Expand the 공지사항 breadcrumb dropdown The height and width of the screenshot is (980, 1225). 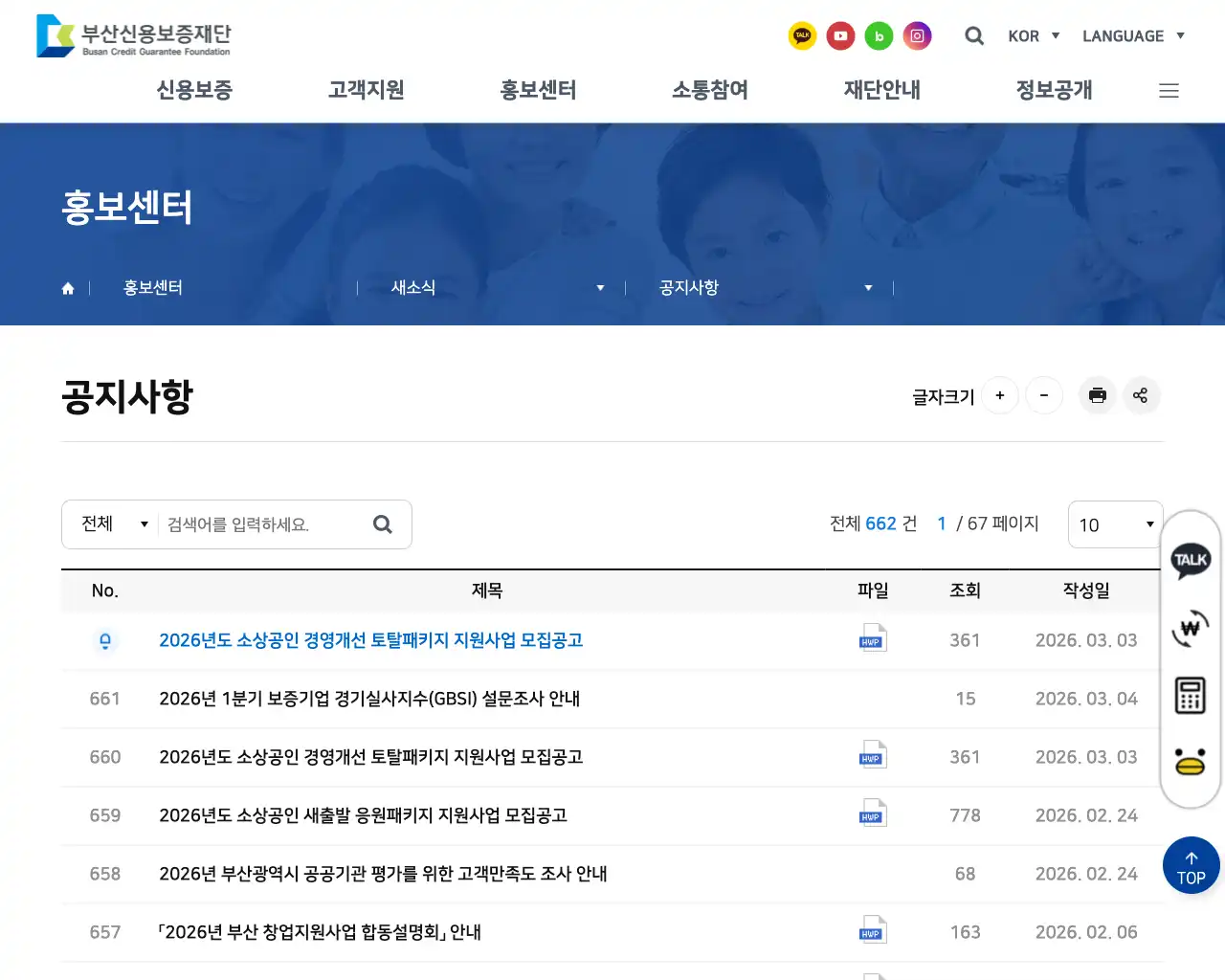[765, 288]
